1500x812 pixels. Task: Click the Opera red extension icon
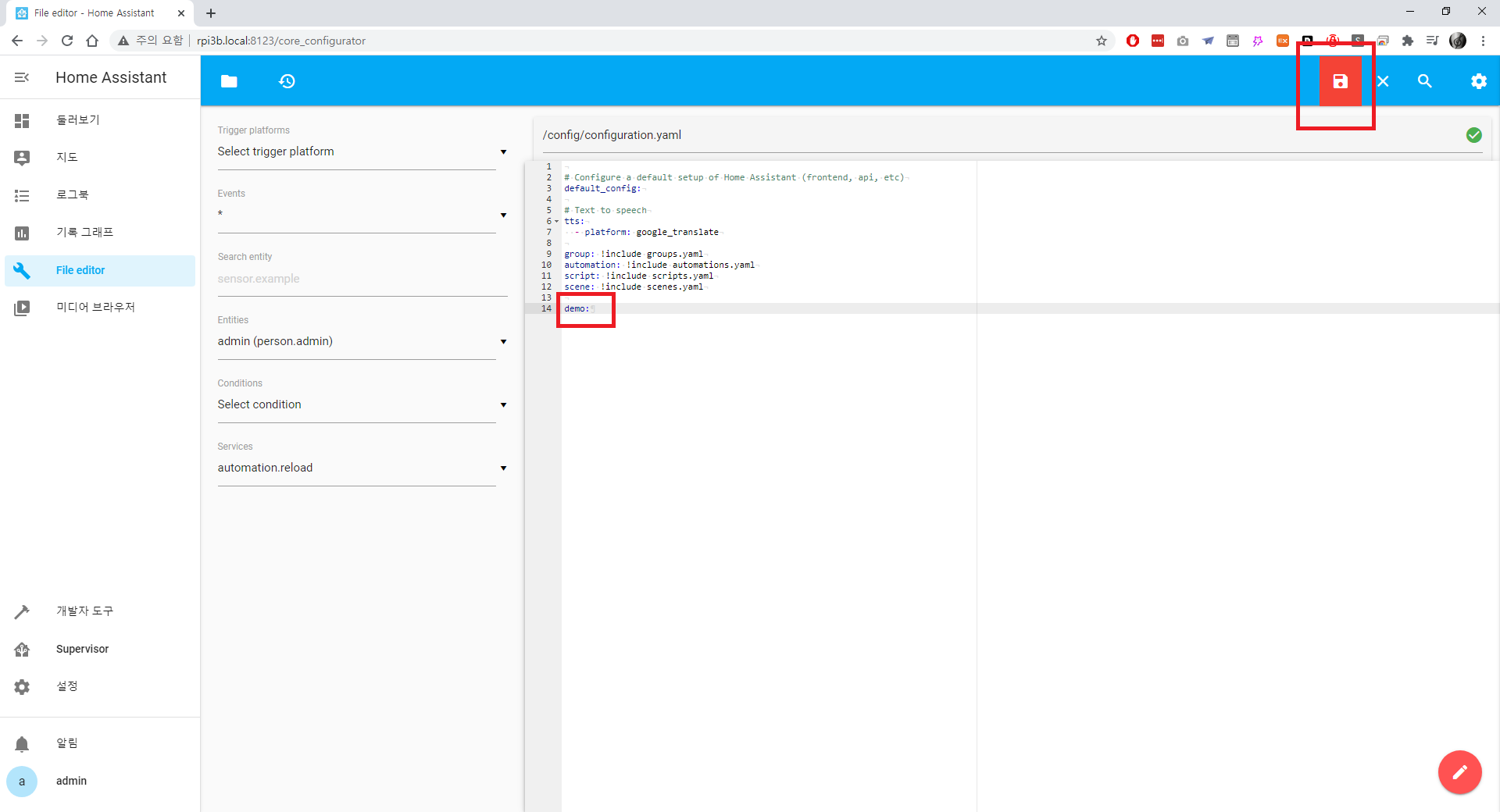(x=1133, y=41)
